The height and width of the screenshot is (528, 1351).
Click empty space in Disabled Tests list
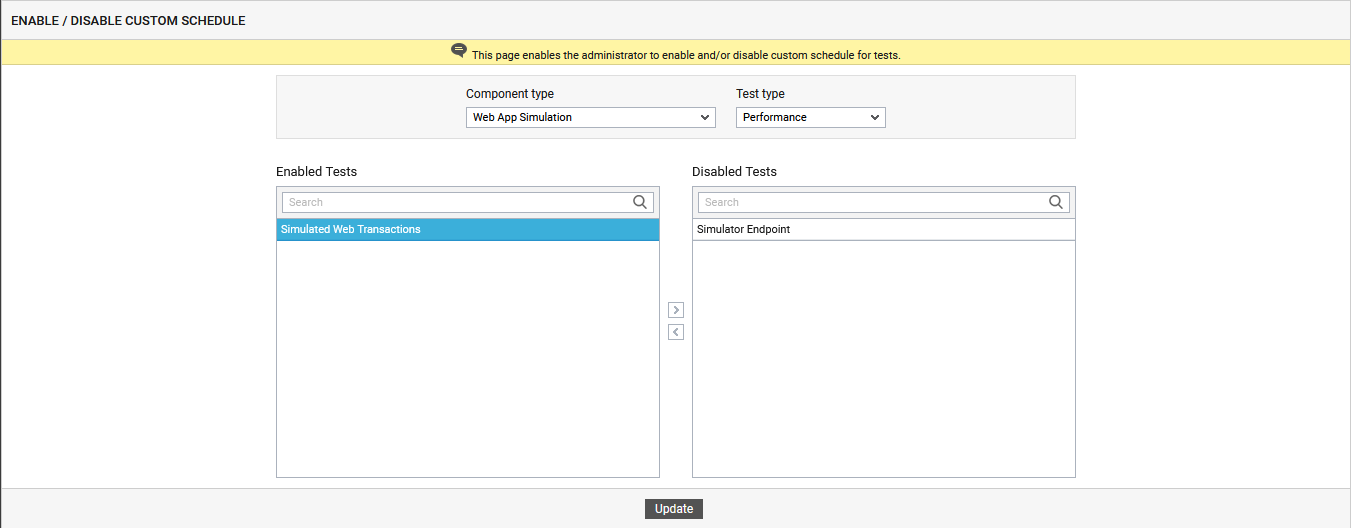point(883,360)
